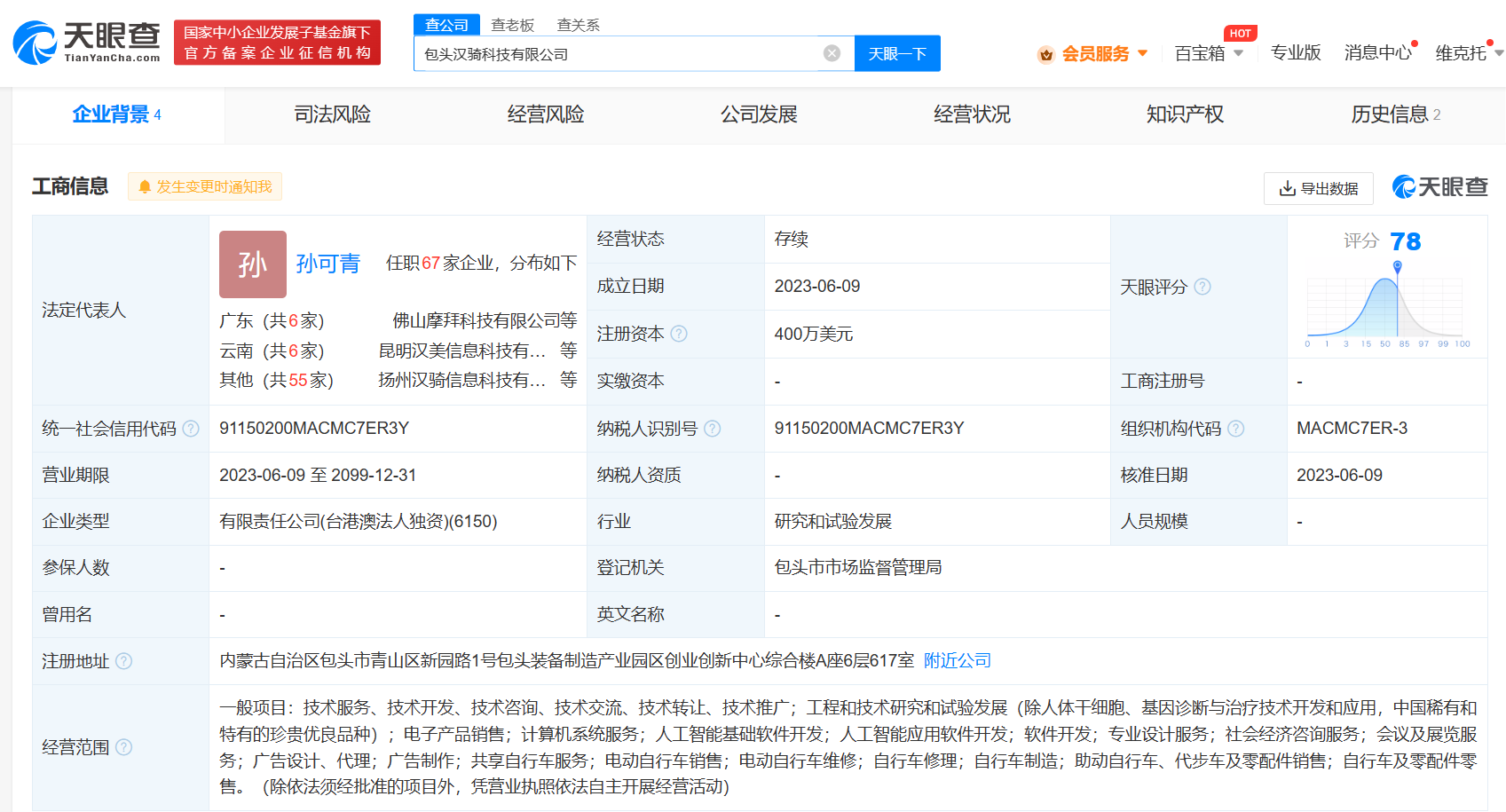Select the score value 78
This screenshot has height=812, width=1506.
point(1406,241)
